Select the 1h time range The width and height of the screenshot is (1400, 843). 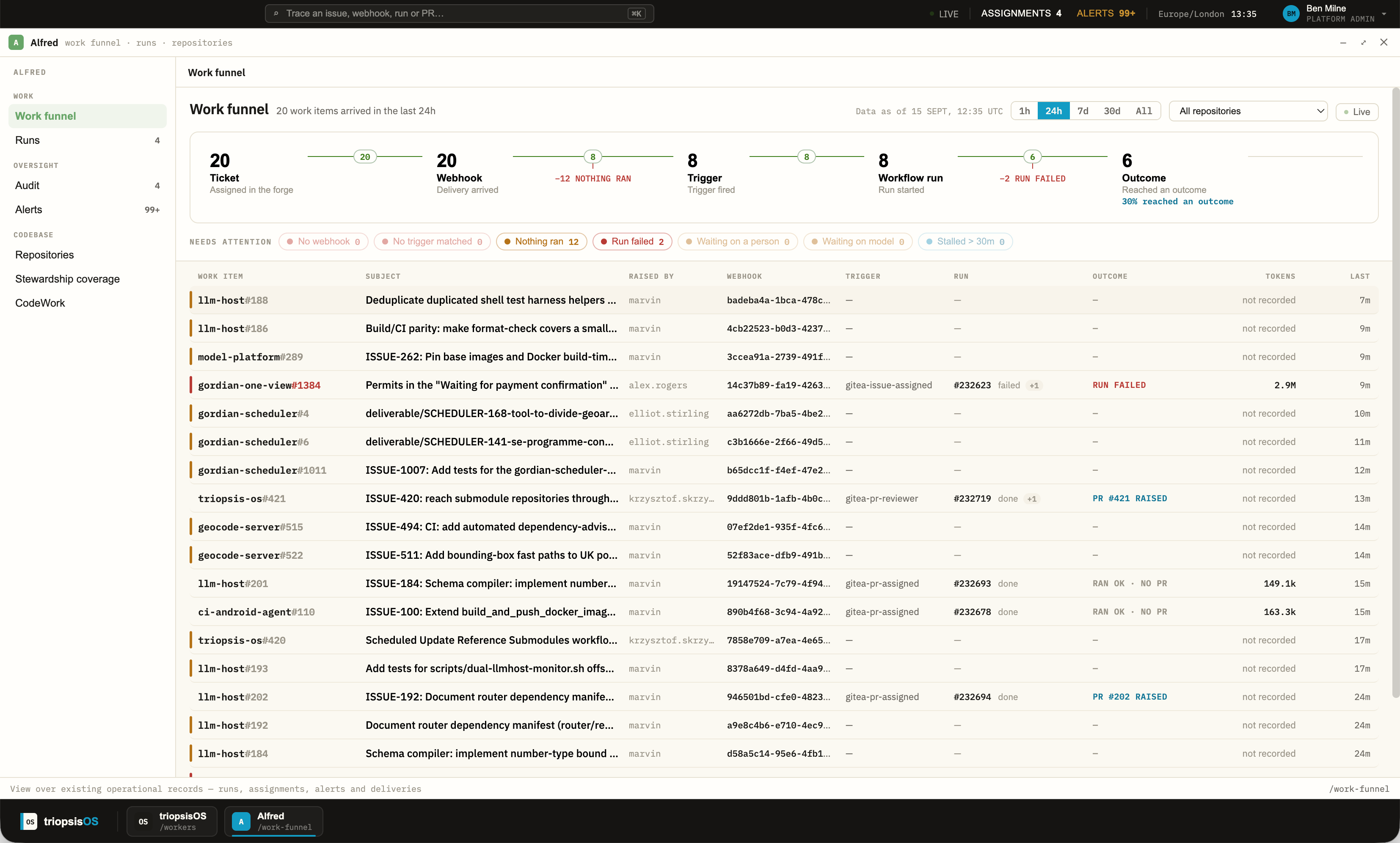click(x=1025, y=111)
